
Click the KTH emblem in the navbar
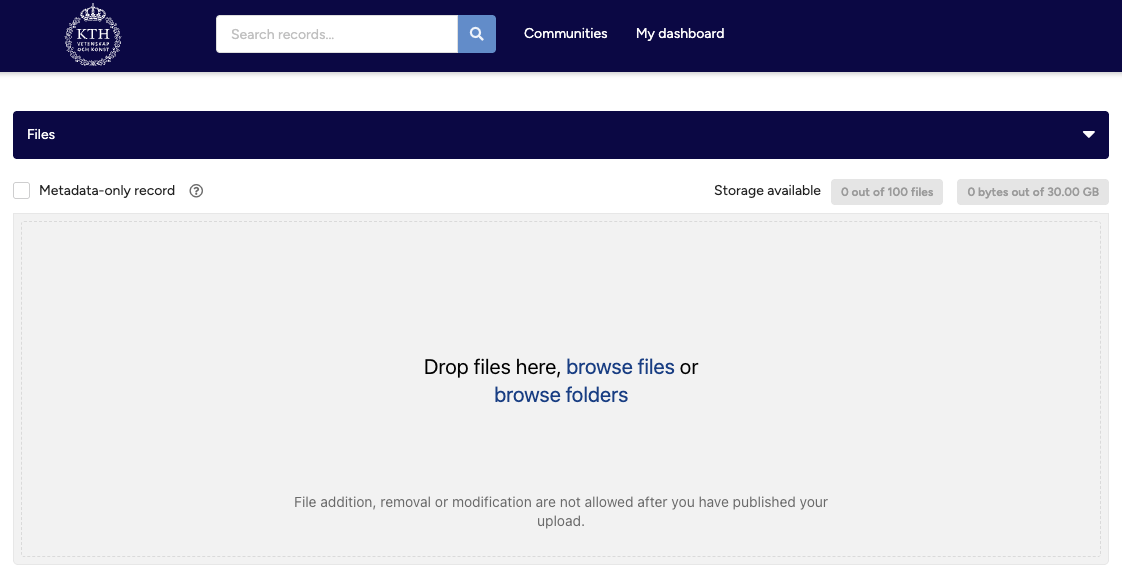[93, 35]
